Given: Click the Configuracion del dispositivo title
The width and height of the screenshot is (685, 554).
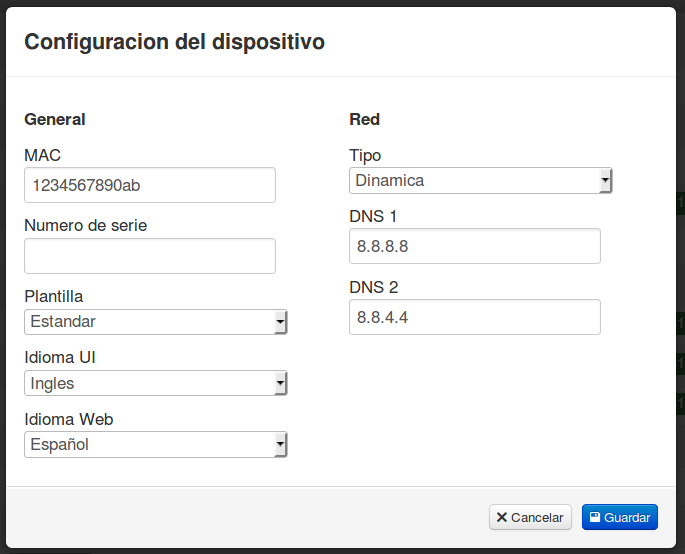Looking at the screenshot, I should (174, 42).
